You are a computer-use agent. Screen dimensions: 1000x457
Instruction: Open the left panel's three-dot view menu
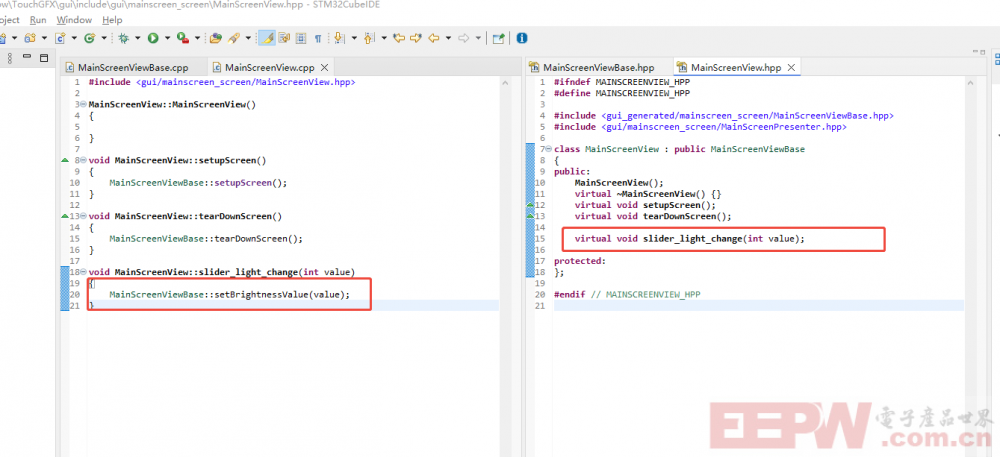coord(10,58)
